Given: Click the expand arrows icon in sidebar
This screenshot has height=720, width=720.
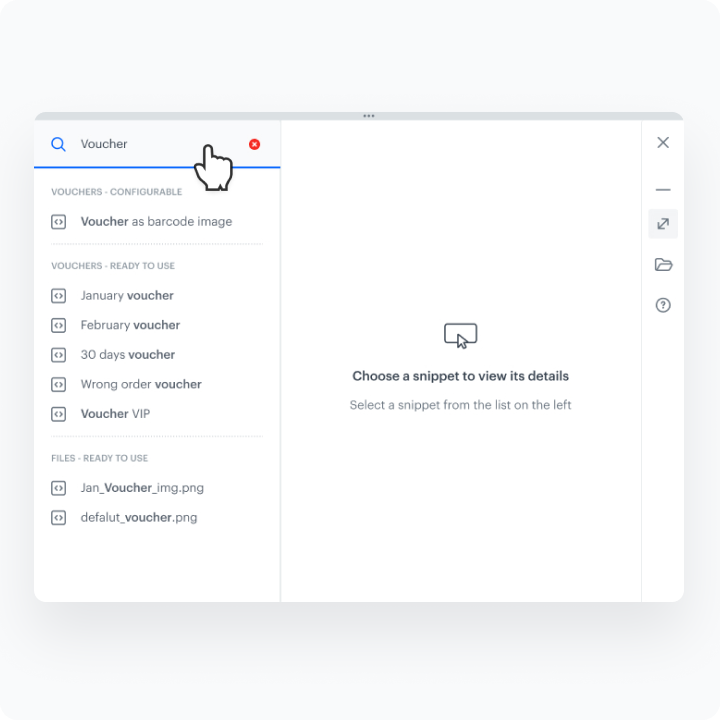Looking at the screenshot, I should 663,224.
